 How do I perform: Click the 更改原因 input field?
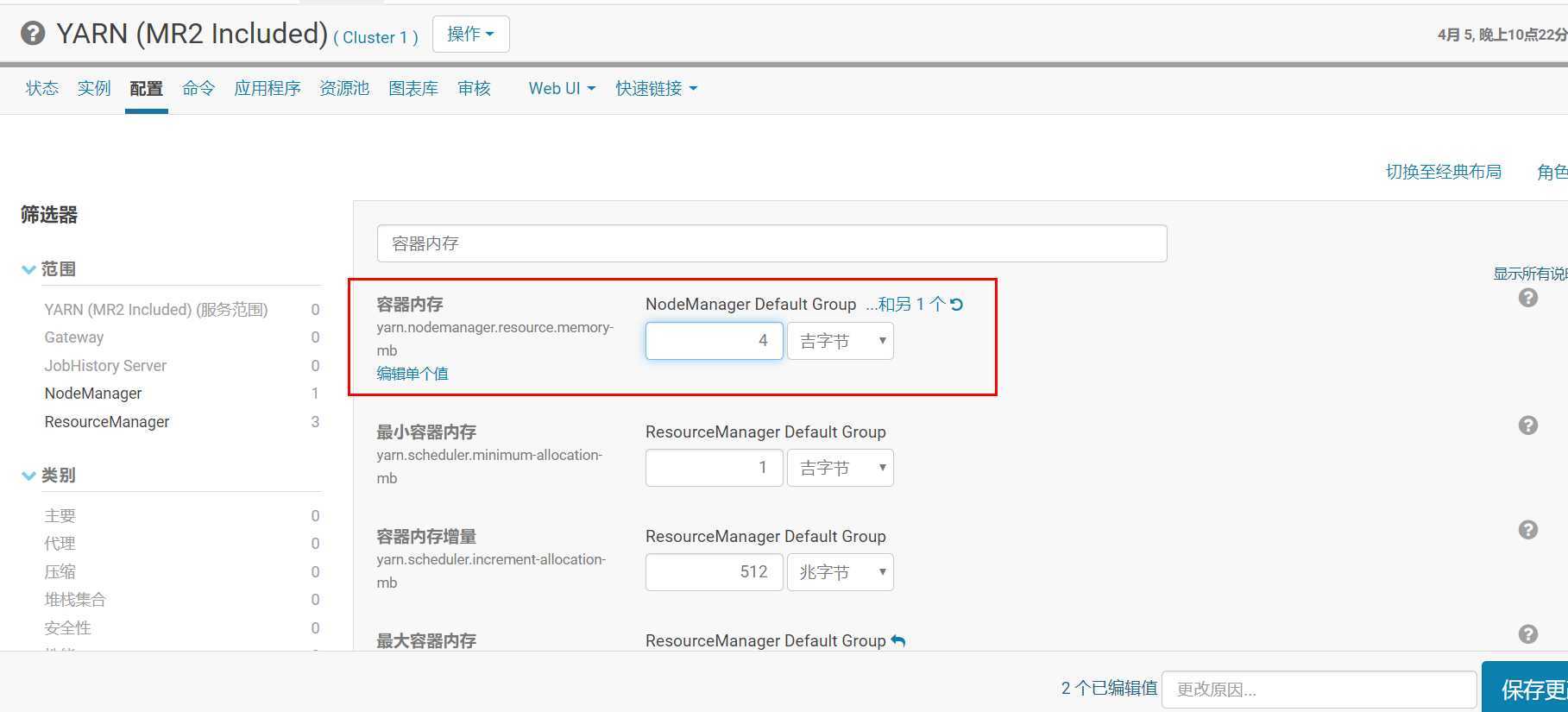[1319, 690]
